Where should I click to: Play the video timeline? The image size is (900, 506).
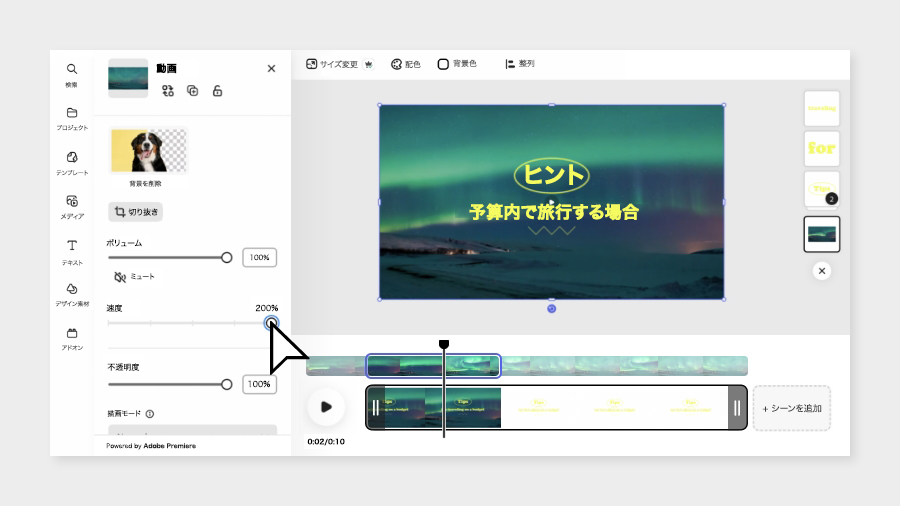point(326,407)
